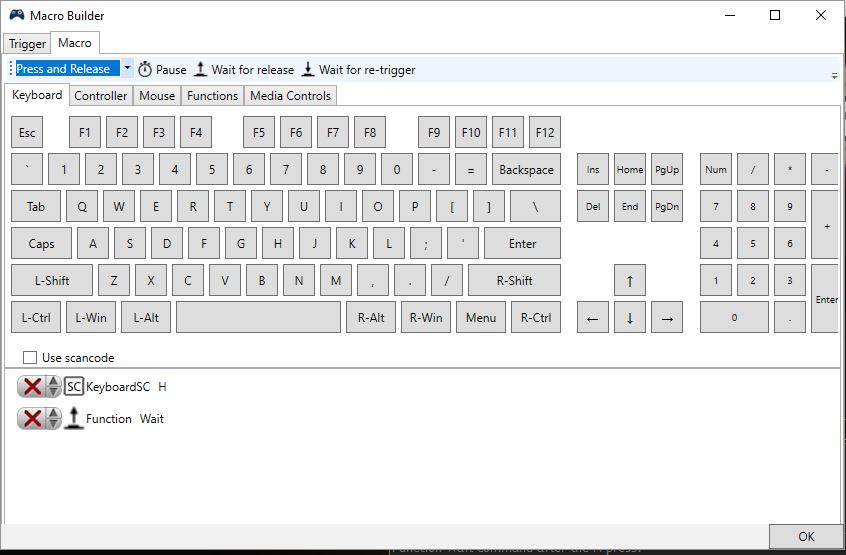Click the right arrow key
Image resolution: width=846 pixels, height=555 pixels.
pyautogui.click(x=667, y=318)
